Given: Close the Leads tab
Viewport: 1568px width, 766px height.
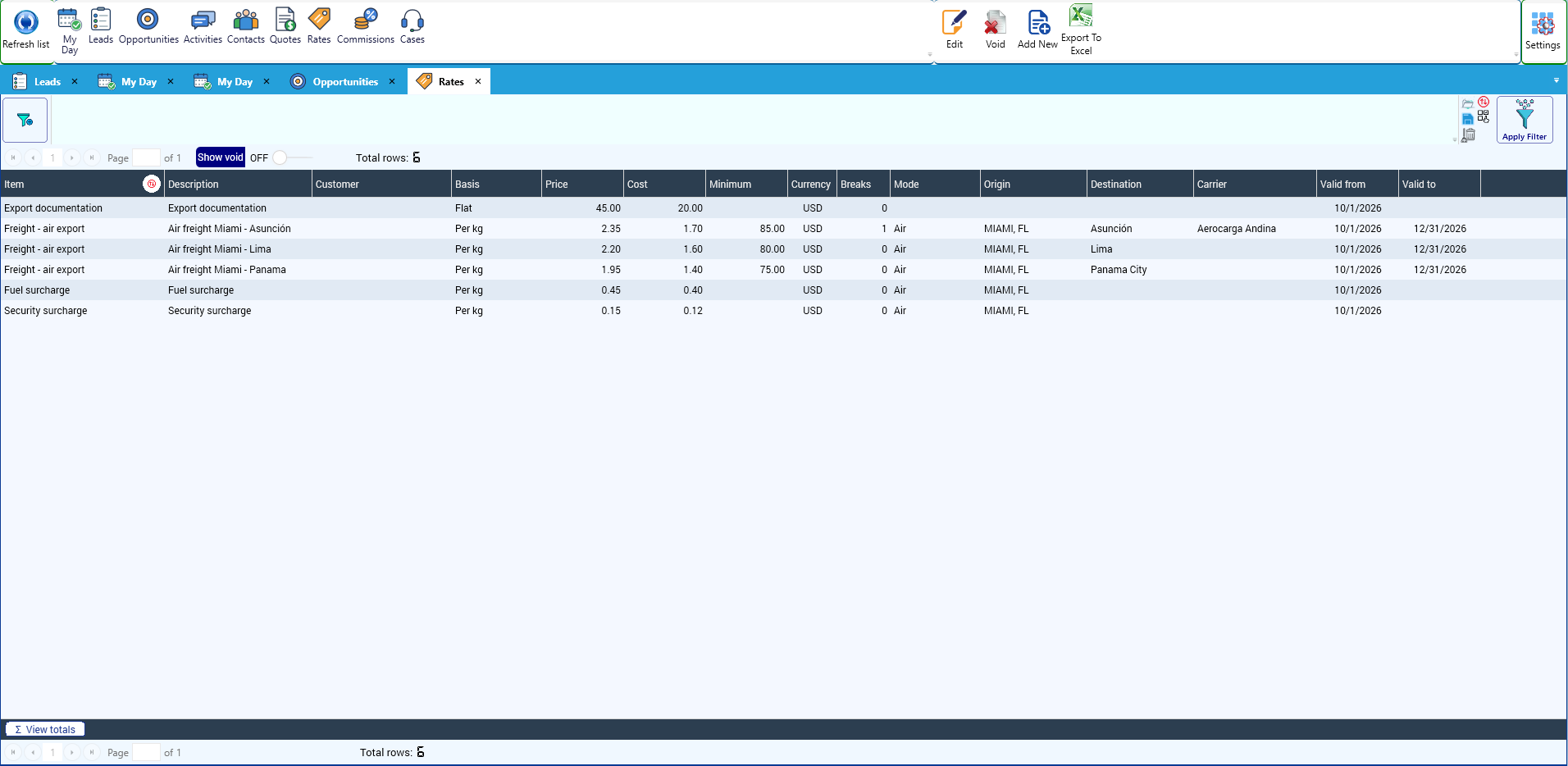Looking at the screenshot, I should pos(75,81).
